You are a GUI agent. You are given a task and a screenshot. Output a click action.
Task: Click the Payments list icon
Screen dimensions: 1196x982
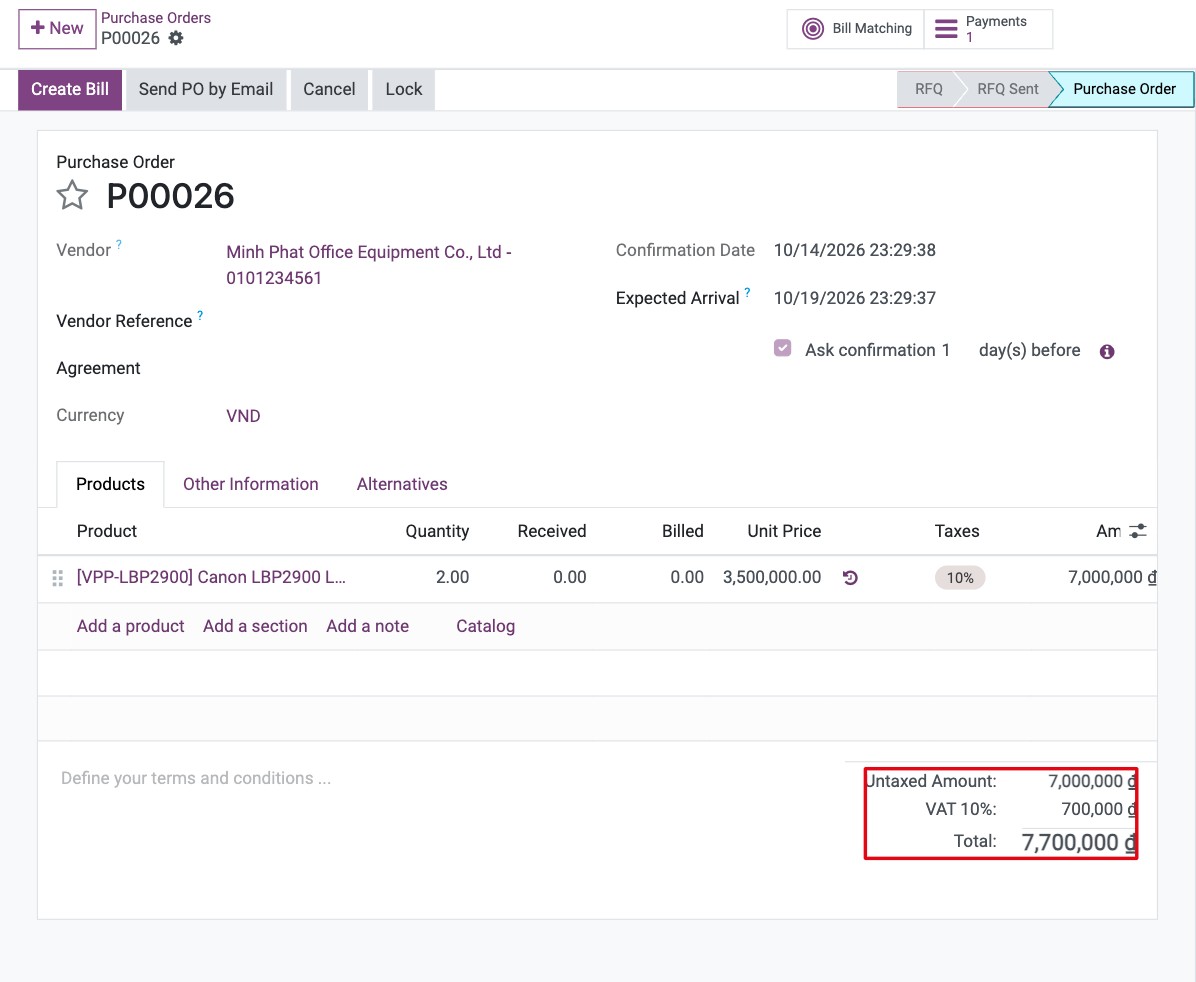pyautogui.click(x=946, y=29)
